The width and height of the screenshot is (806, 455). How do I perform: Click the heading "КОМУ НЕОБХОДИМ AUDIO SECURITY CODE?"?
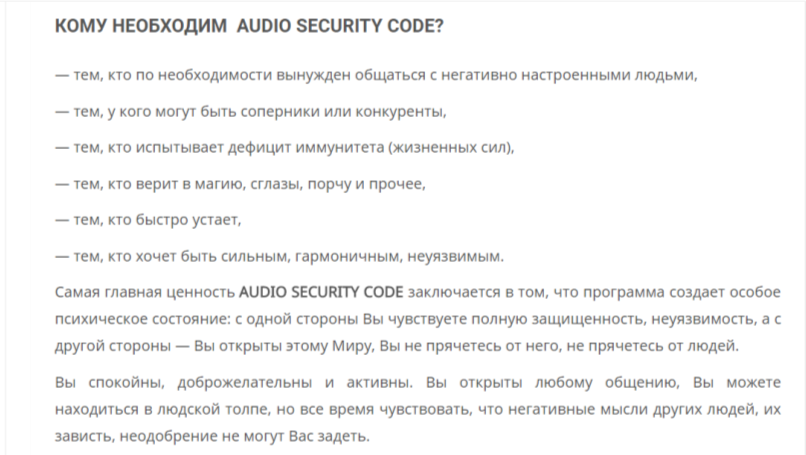tap(250, 27)
